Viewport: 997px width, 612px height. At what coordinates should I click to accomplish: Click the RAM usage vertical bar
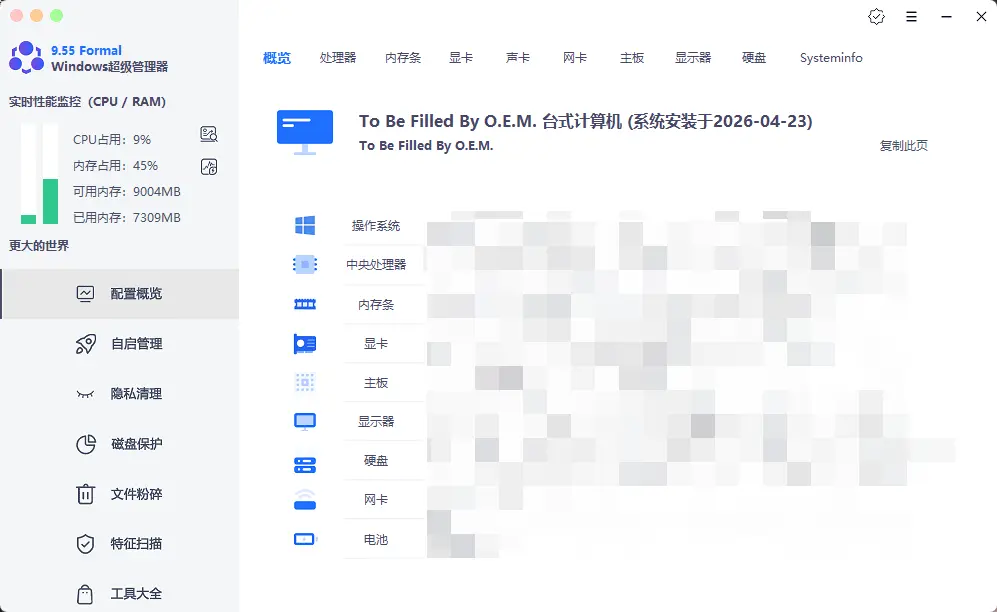coord(50,173)
